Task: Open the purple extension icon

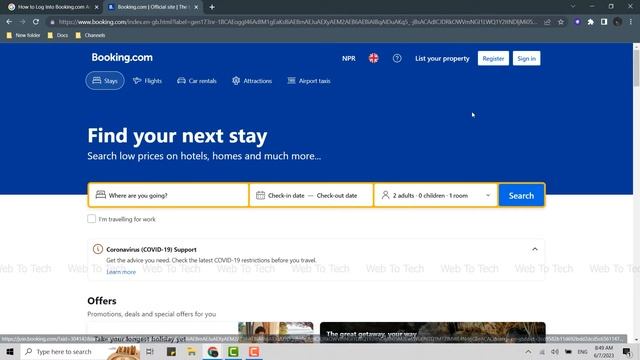Action: tap(577, 22)
